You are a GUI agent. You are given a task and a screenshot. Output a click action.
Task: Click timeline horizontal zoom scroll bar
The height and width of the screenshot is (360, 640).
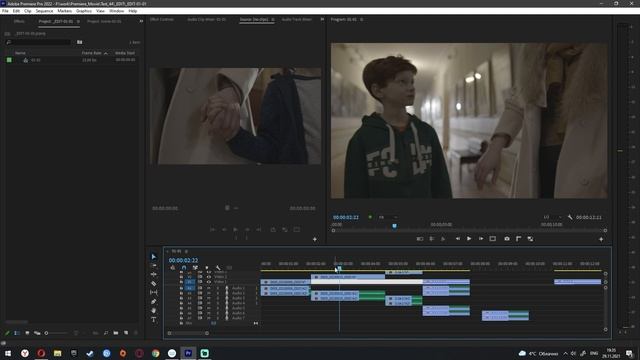[188, 333]
